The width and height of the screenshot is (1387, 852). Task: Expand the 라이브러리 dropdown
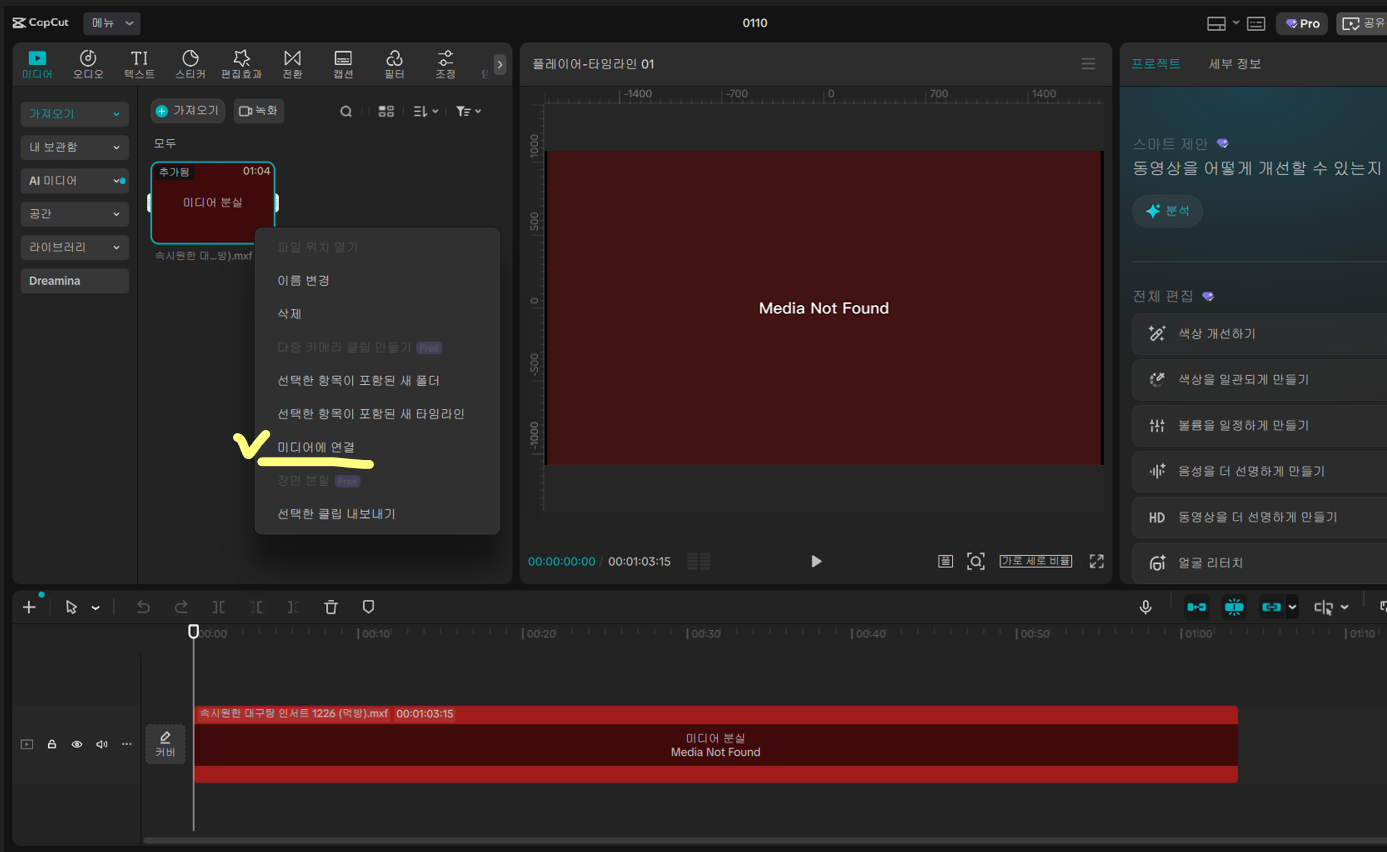pos(75,247)
